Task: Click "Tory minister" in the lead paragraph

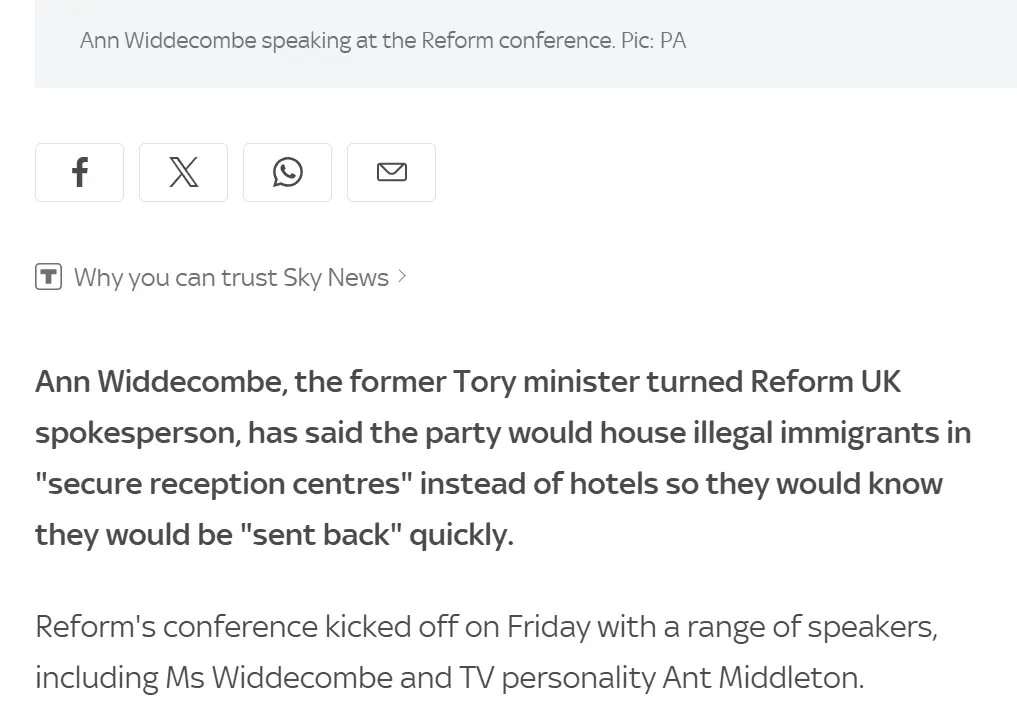Action: 545,381
